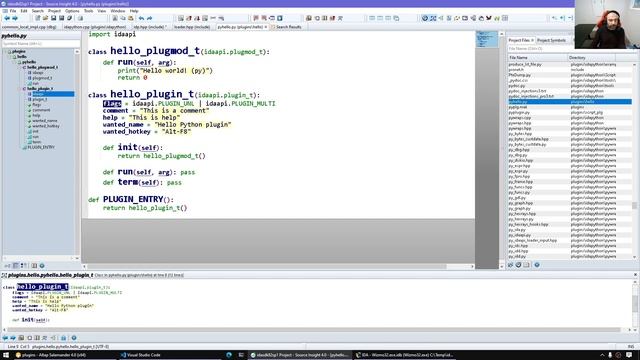
Task: Switch to IDA window in taskbar
Action: (x=404, y=355)
